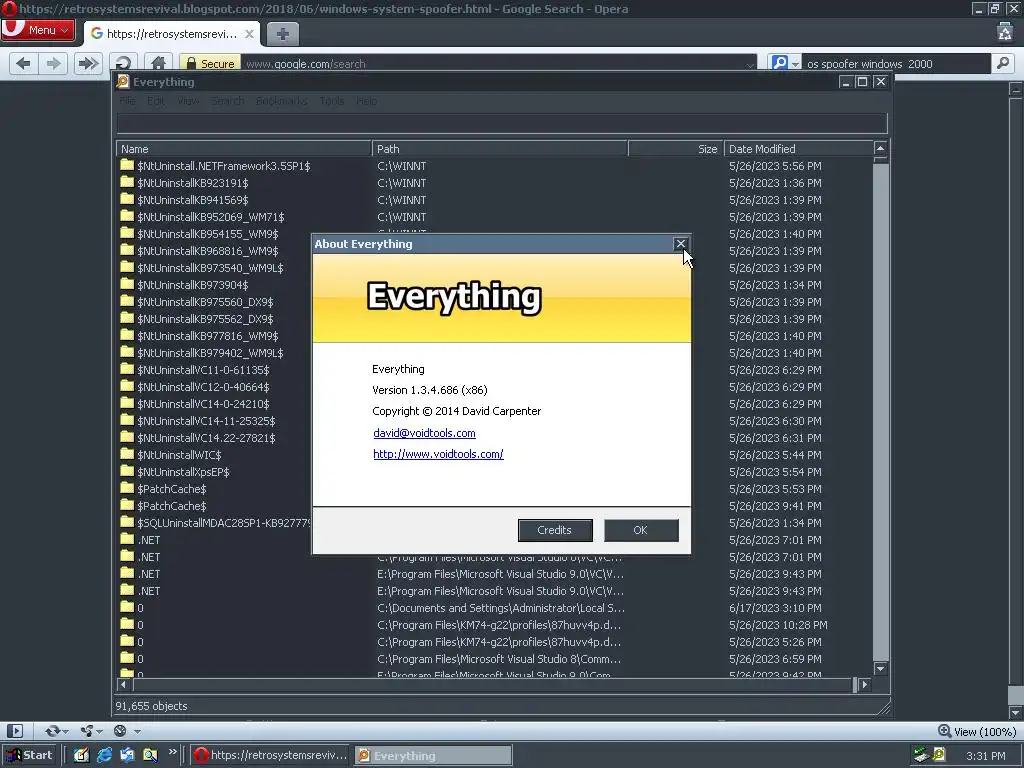Open the View menu in Everything
1024x768 pixels.
pos(188,101)
